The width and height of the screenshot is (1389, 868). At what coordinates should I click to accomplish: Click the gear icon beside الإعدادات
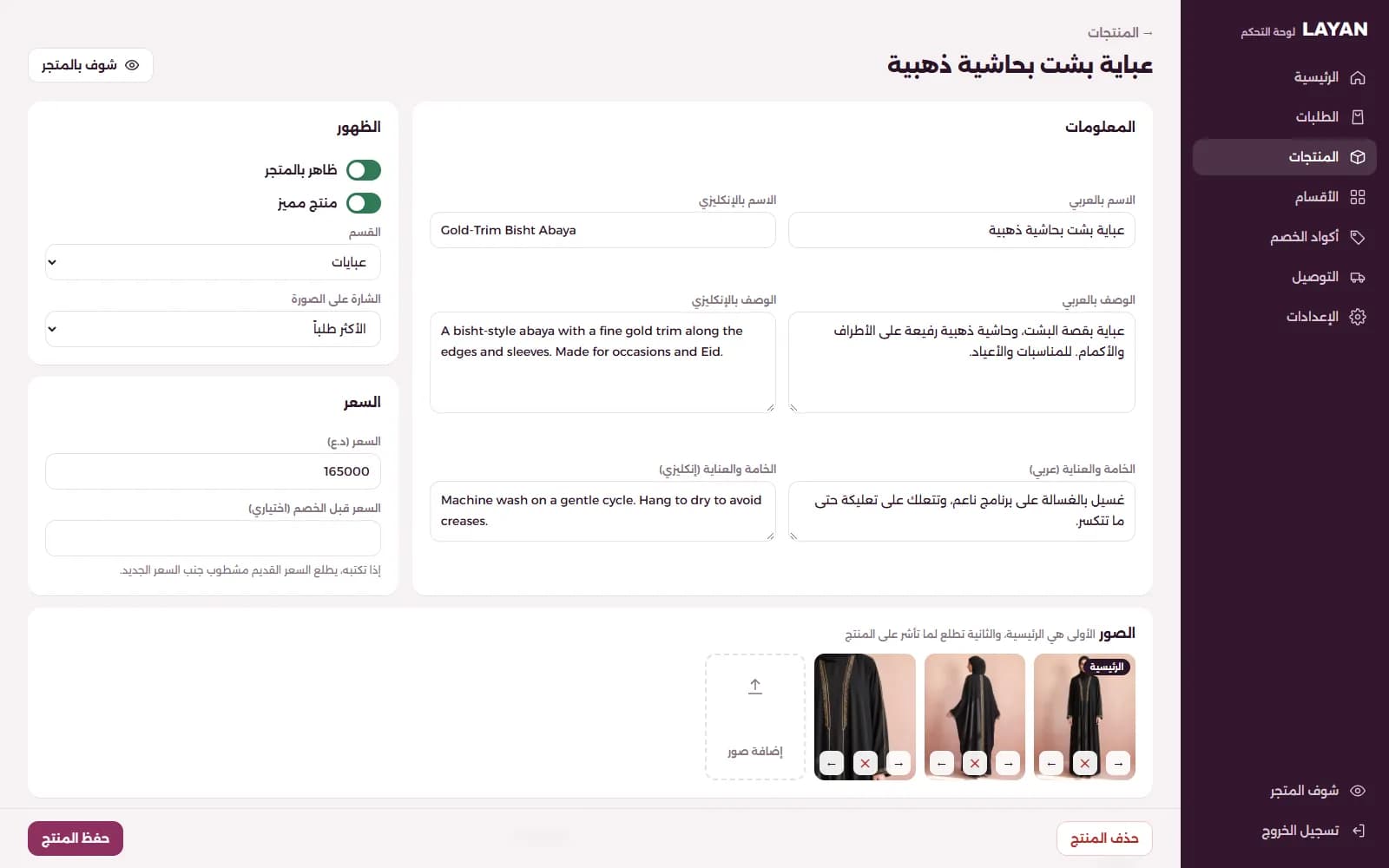1358,317
